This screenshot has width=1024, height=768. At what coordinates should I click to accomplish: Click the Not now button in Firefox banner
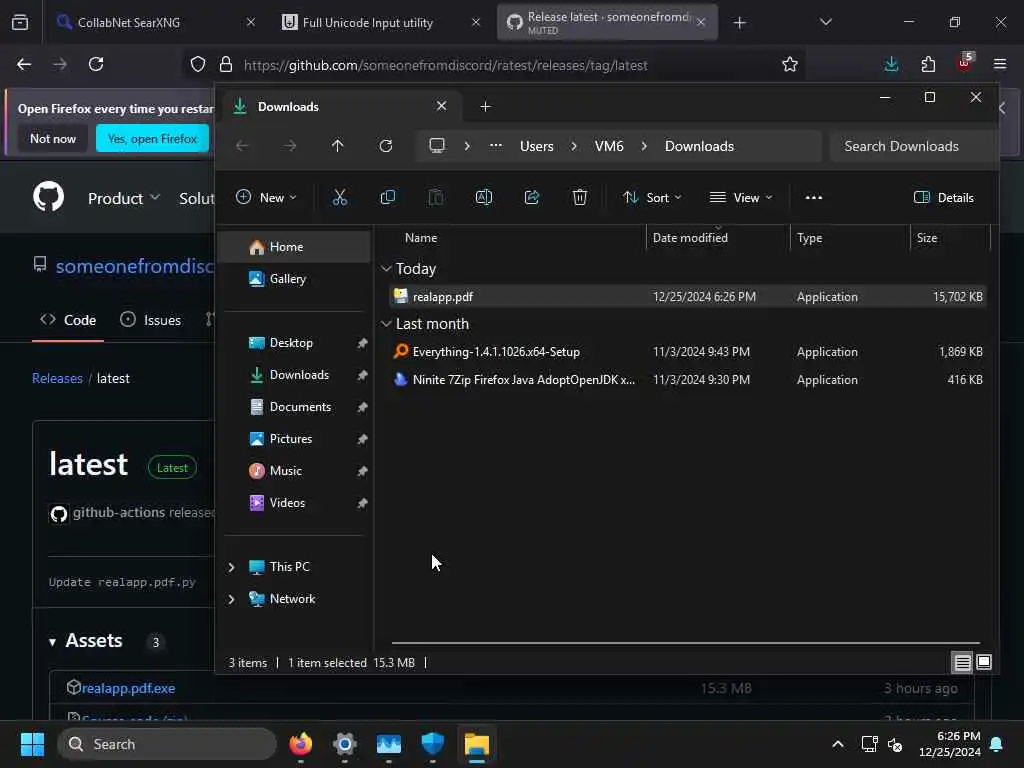[53, 138]
